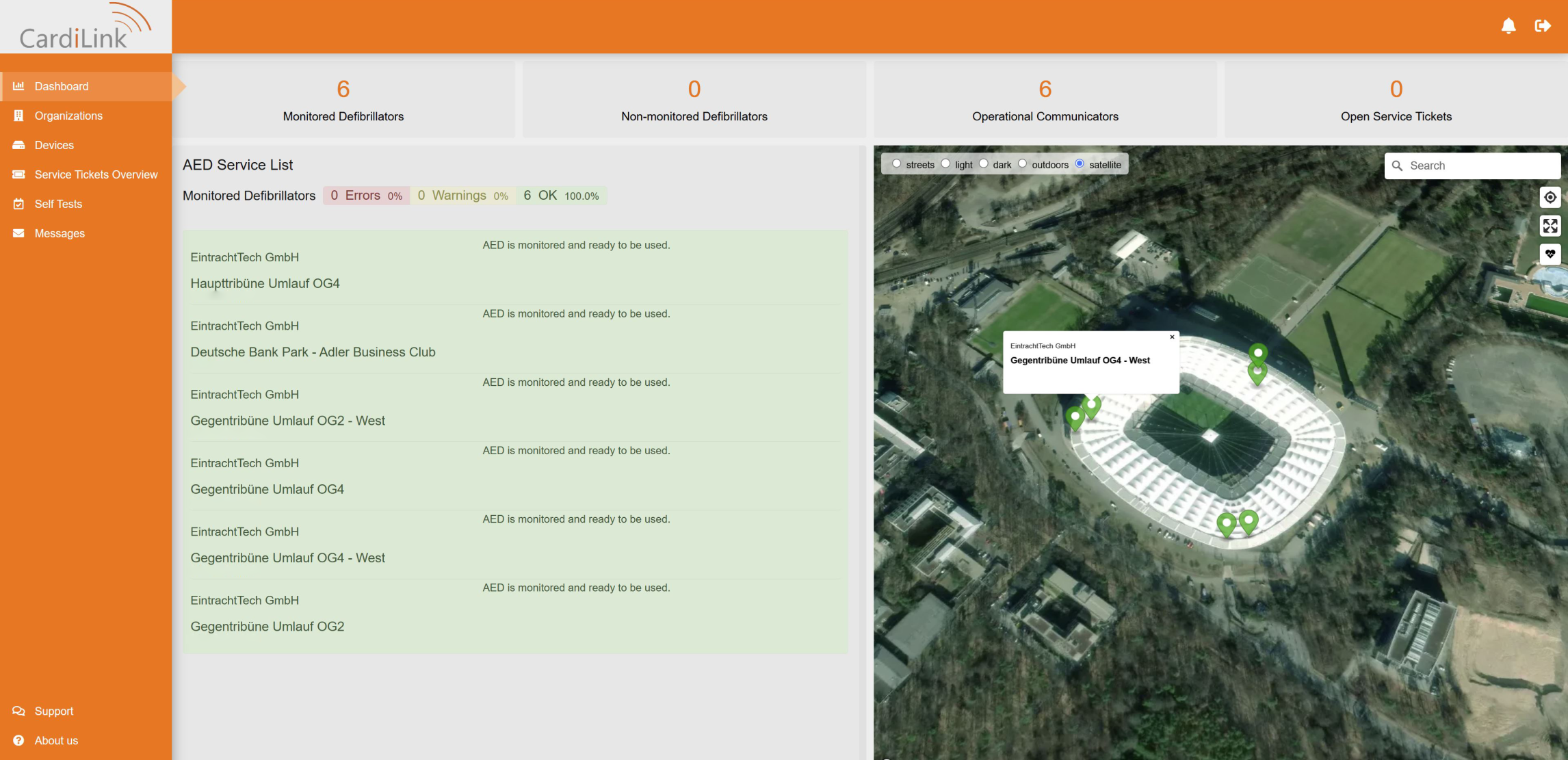Click the About us question mark icon
The height and width of the screenshot is (760, 1568).
[x=18, y=741]
